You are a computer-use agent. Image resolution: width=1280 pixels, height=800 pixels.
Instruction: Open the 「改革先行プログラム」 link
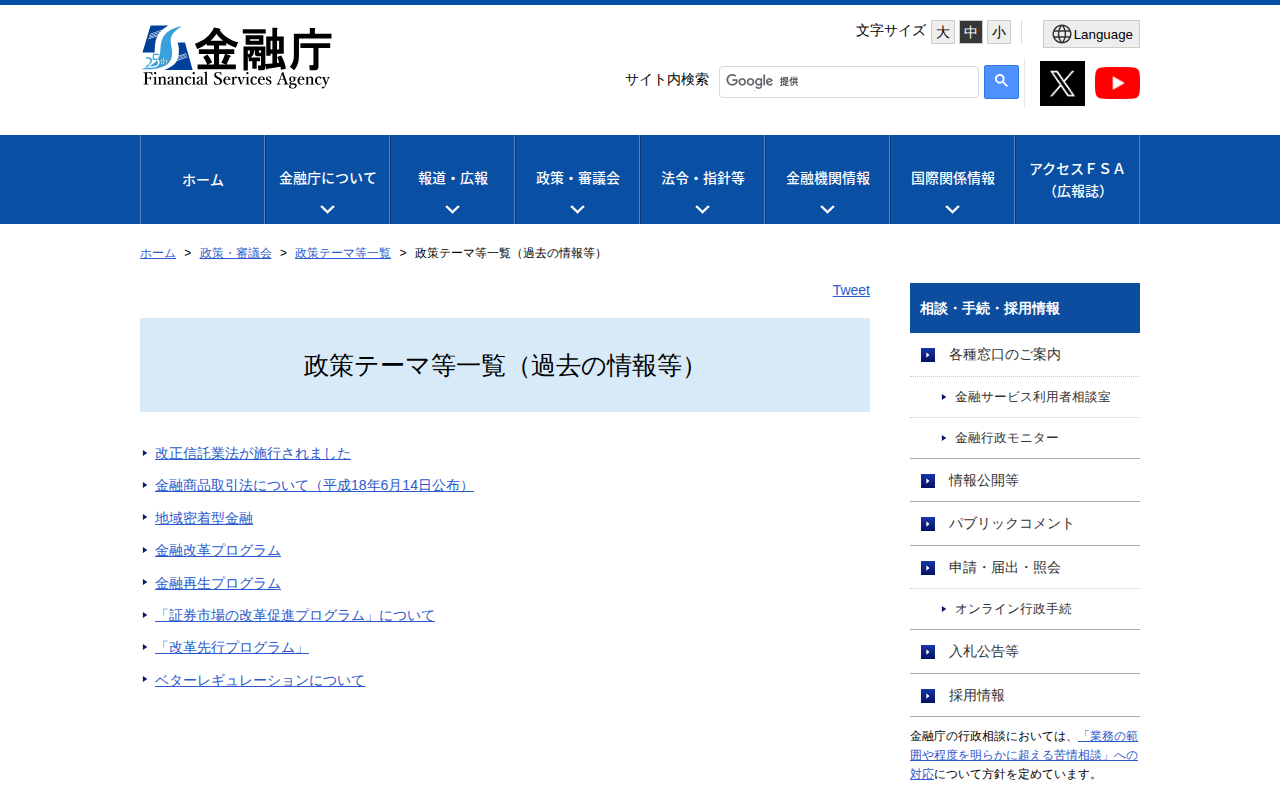coord(232,647)
